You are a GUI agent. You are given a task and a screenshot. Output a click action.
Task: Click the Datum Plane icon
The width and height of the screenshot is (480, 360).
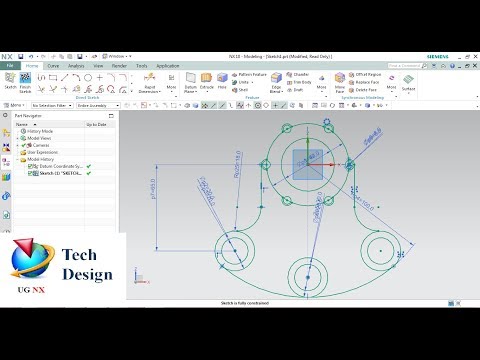point(190,79)
